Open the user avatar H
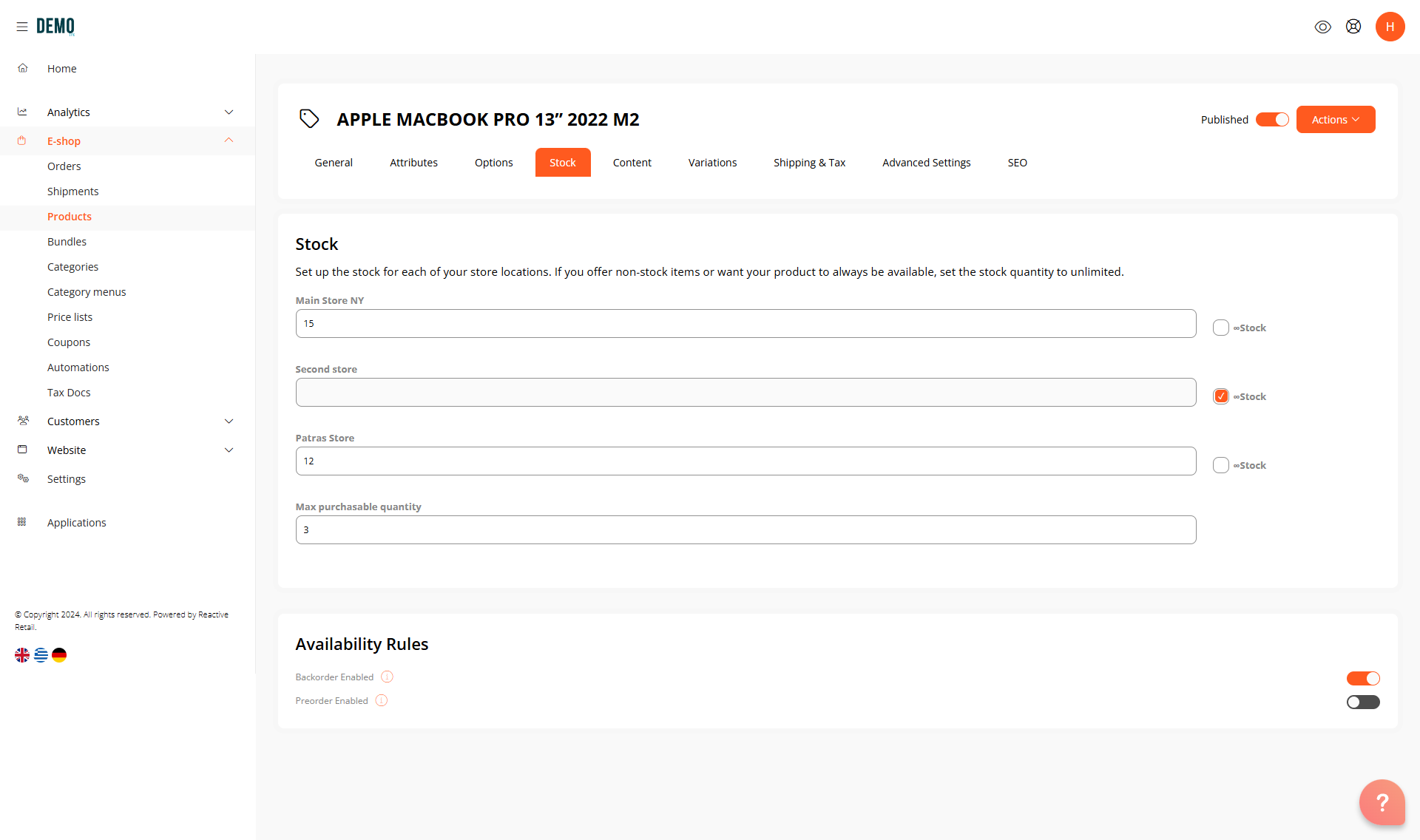The height and width of the screenshot is (840, 1420). [x=1390, y=27]
